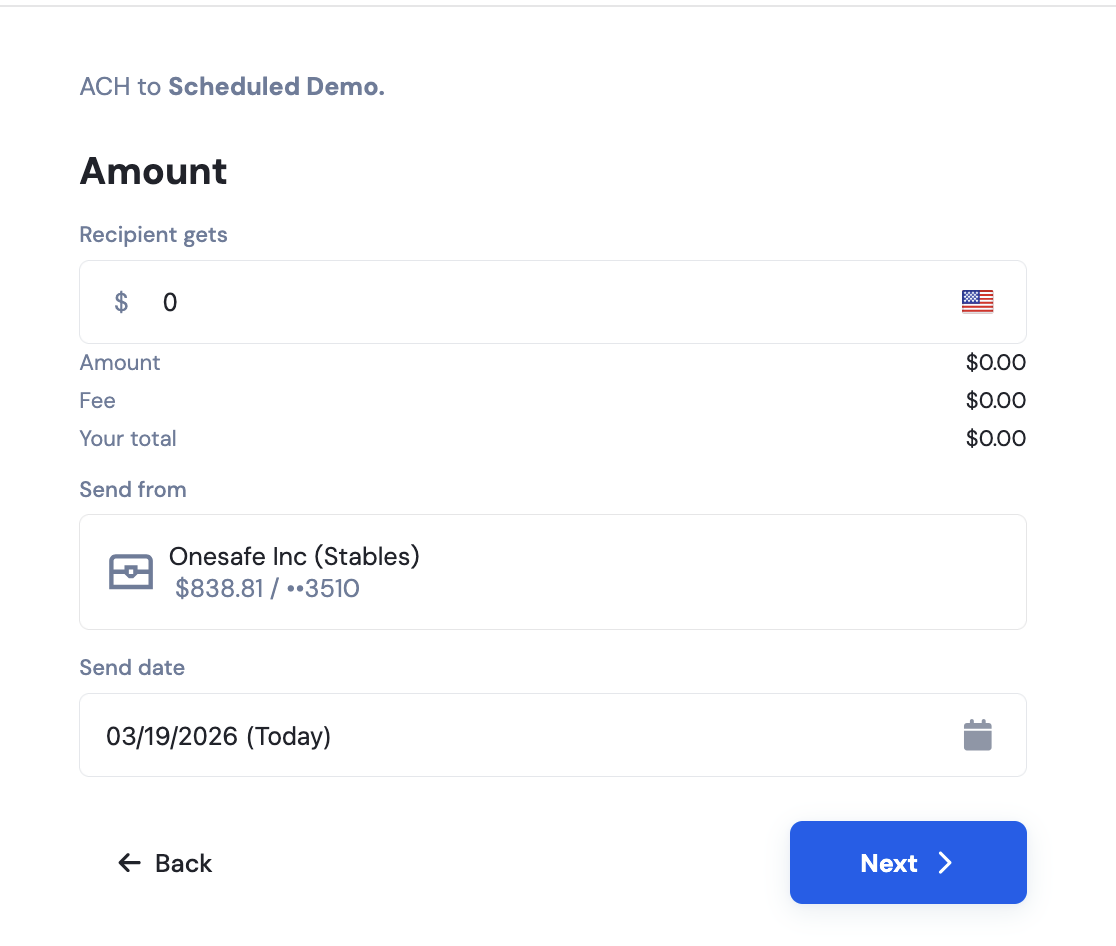Open the calendar icon in Send date

coord(977,735)
